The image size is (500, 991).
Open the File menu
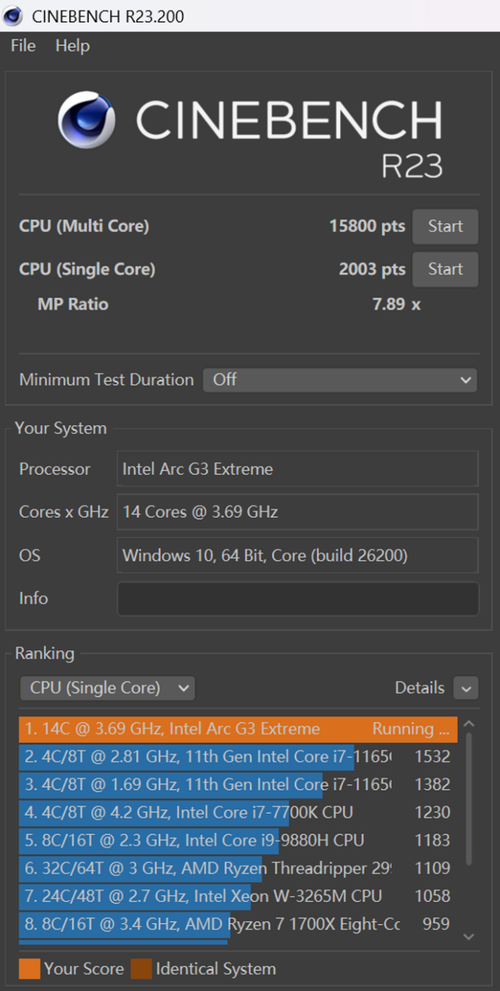[23, 46]
